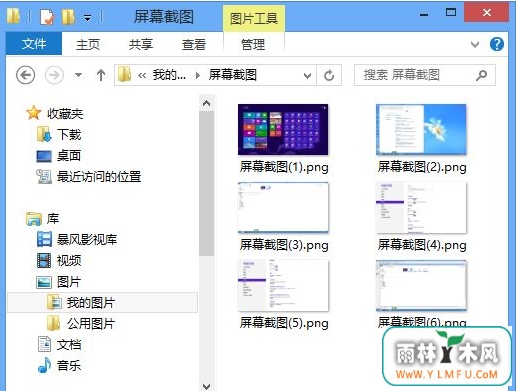Open 桌面 in favorites

(69, 156)
